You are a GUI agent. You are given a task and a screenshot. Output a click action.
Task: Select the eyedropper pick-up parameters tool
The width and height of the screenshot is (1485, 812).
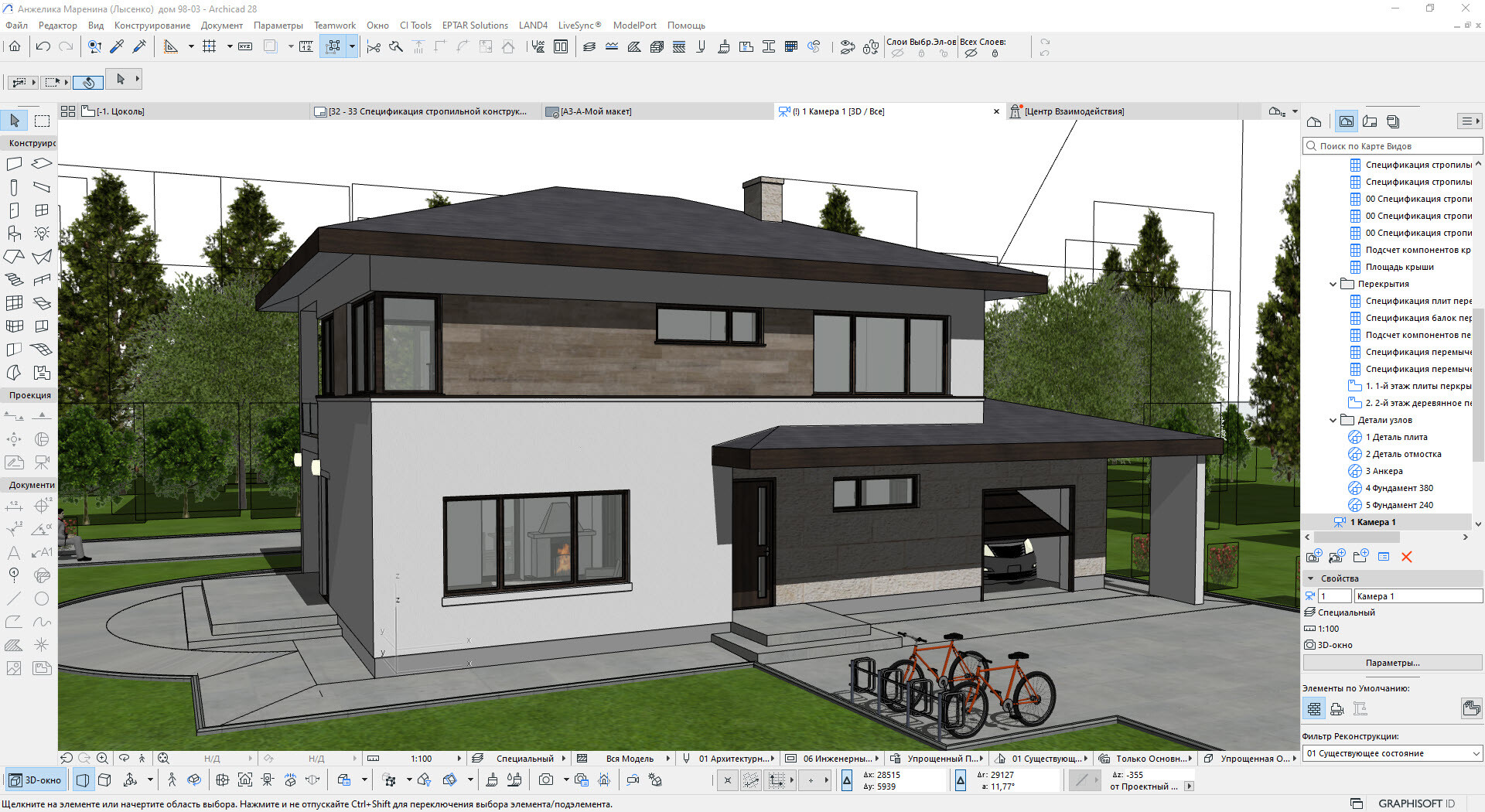pos(117,46)
